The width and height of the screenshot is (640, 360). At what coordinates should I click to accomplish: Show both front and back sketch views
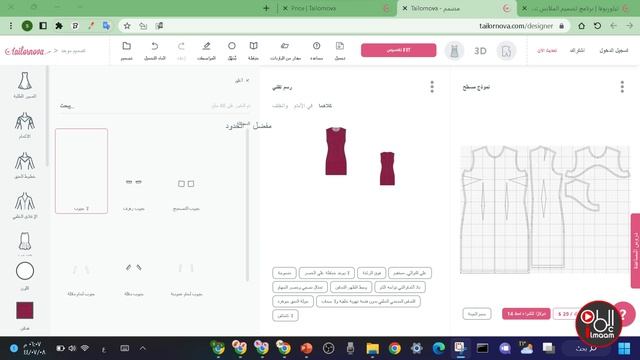tap(325, 106)
